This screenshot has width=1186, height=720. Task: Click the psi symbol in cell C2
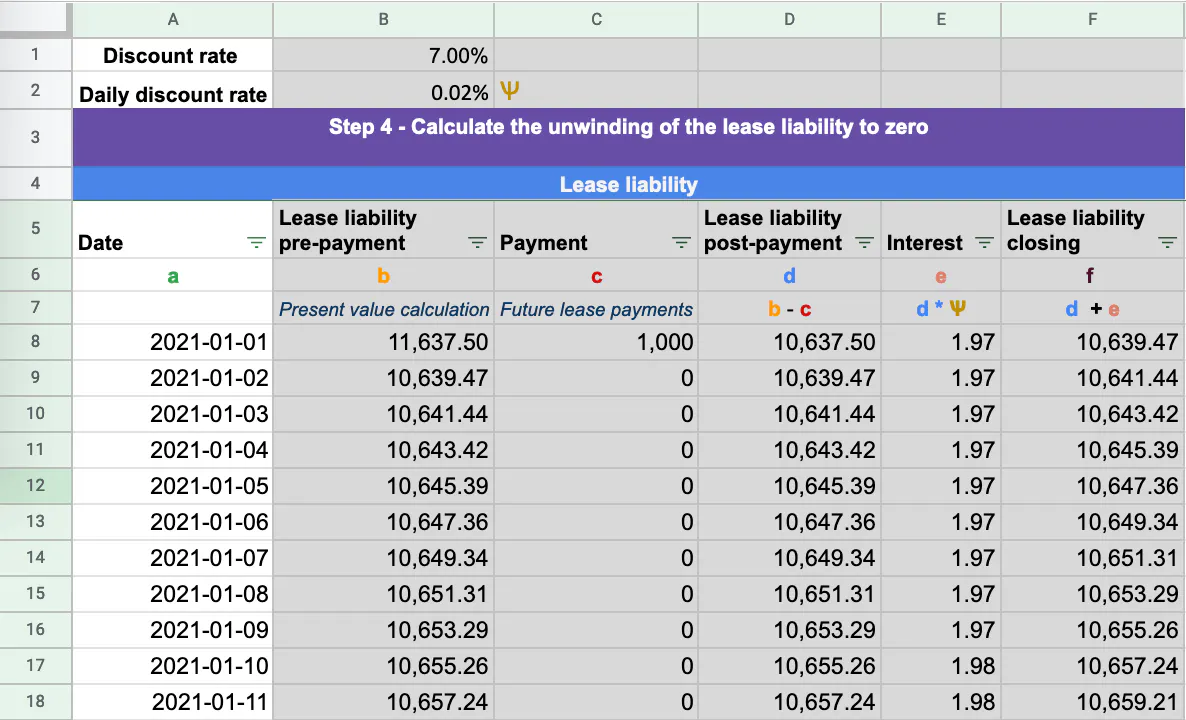pos(510,91)
